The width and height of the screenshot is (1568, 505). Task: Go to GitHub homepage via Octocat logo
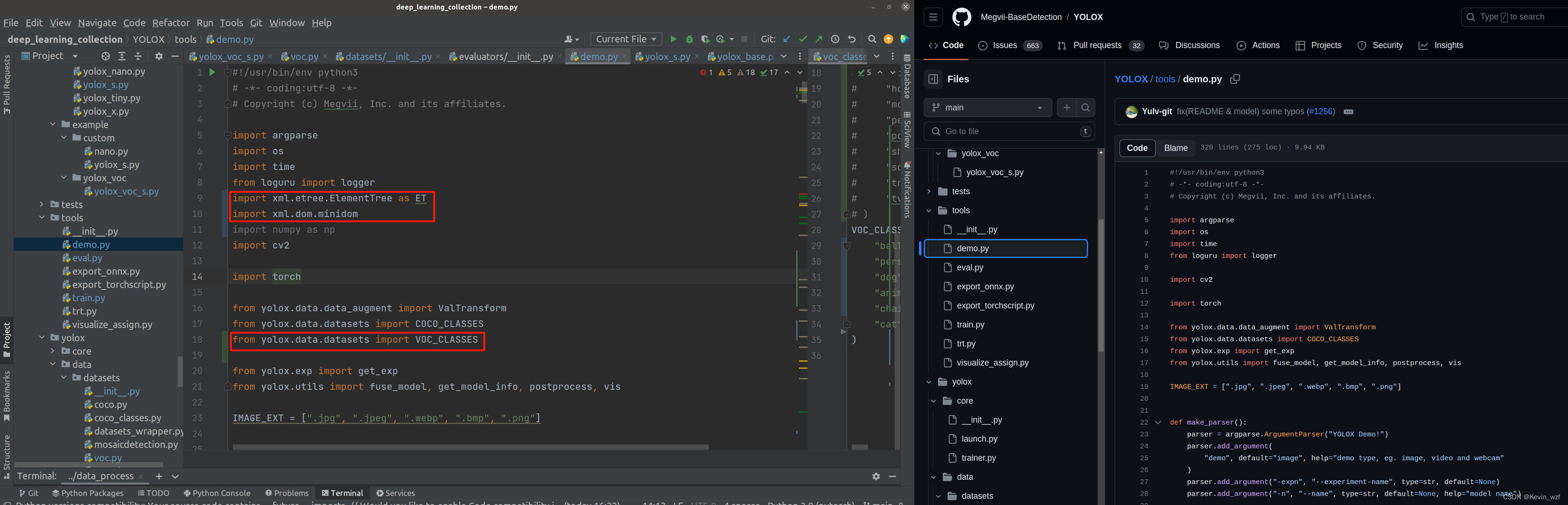tap(962, 17)
